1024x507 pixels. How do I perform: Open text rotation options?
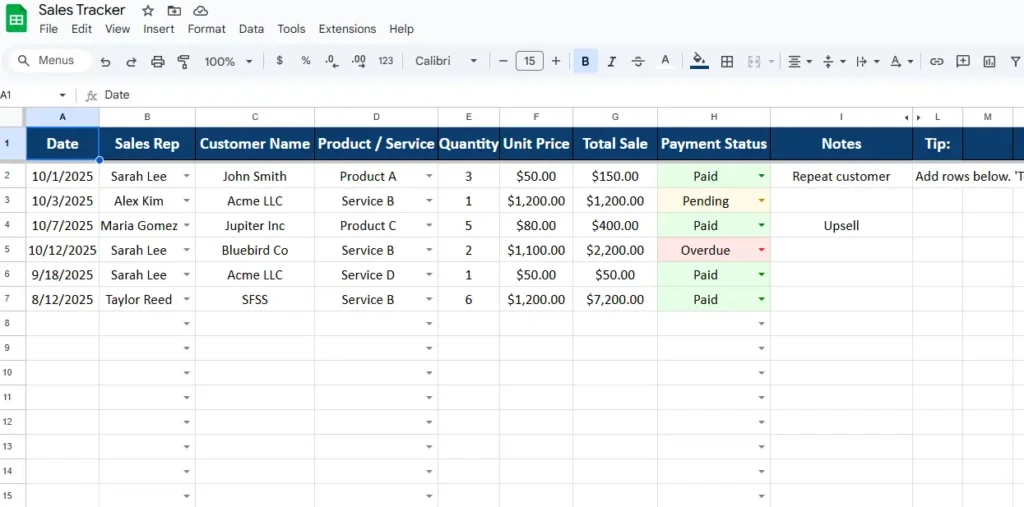(901, 61)
